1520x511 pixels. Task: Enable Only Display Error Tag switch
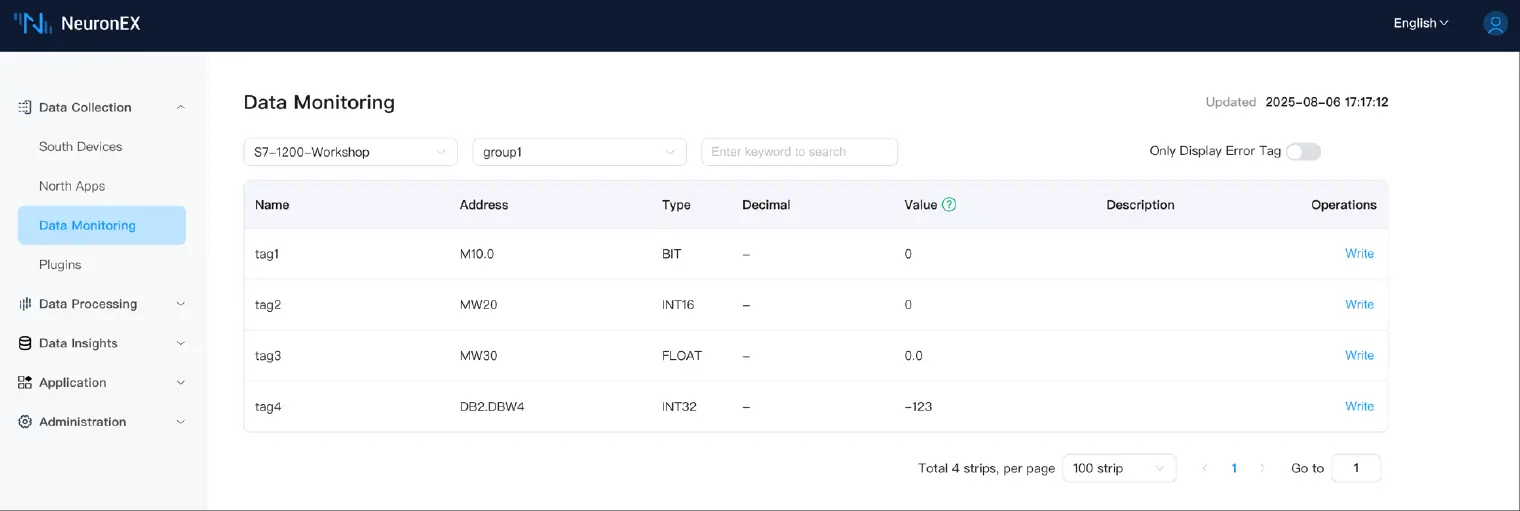coord(1303,151)
